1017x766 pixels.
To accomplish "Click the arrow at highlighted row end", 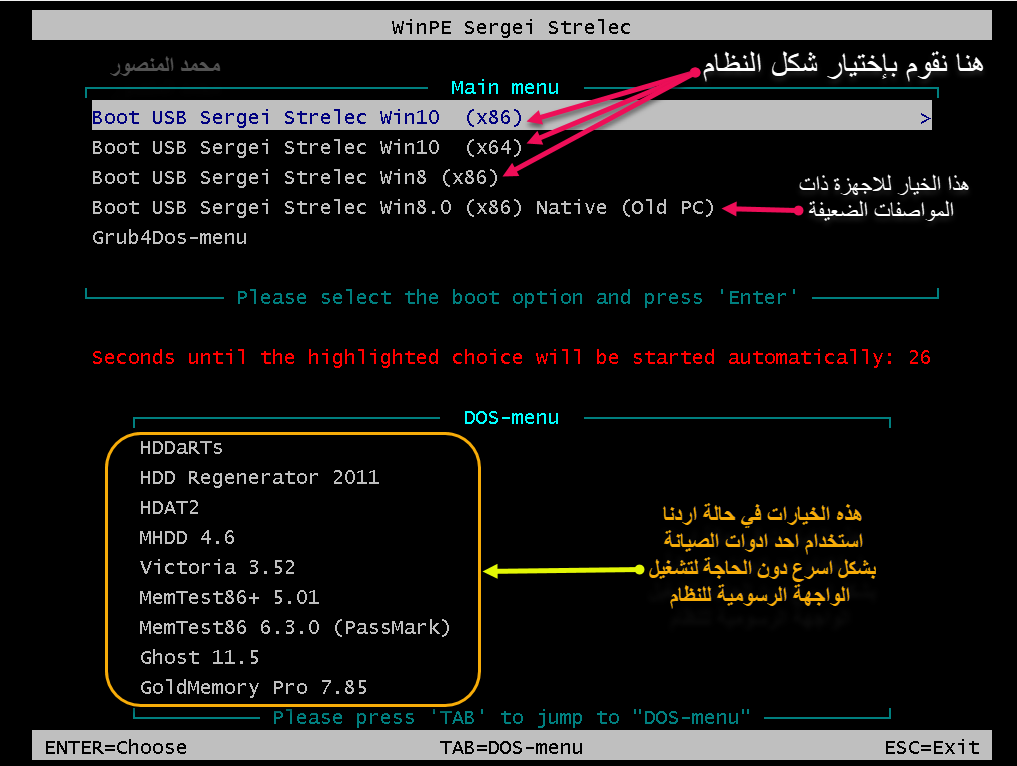I will click(x=925, y=118).
